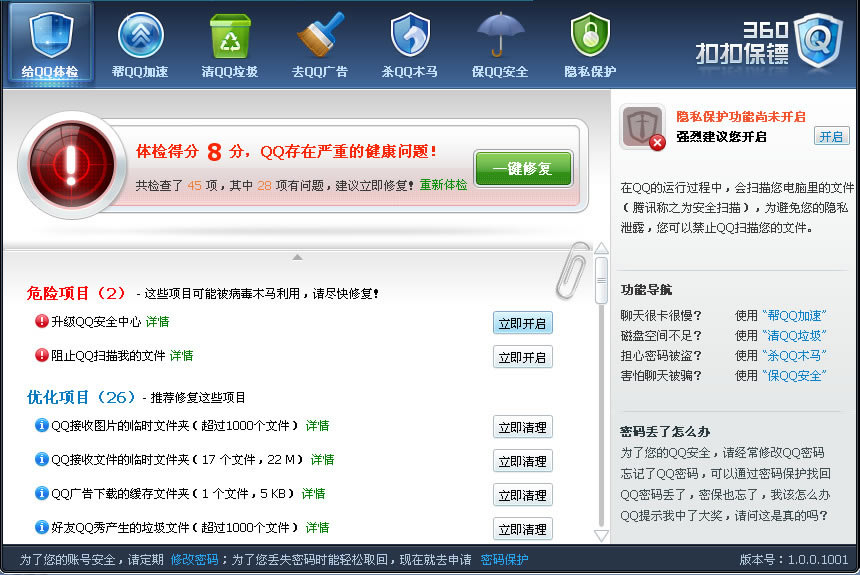Click the 担心密码被盗？ text

[x=661, y=356]
